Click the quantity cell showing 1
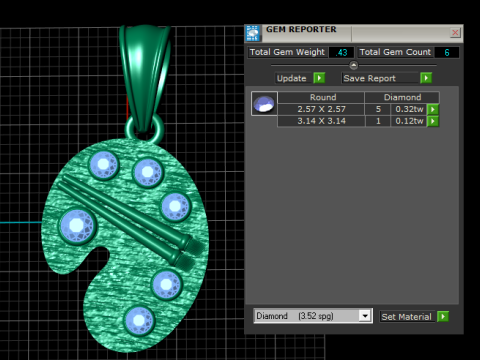Image resolution: width=480 pixels, height=360 pixels. coord(378,121)
